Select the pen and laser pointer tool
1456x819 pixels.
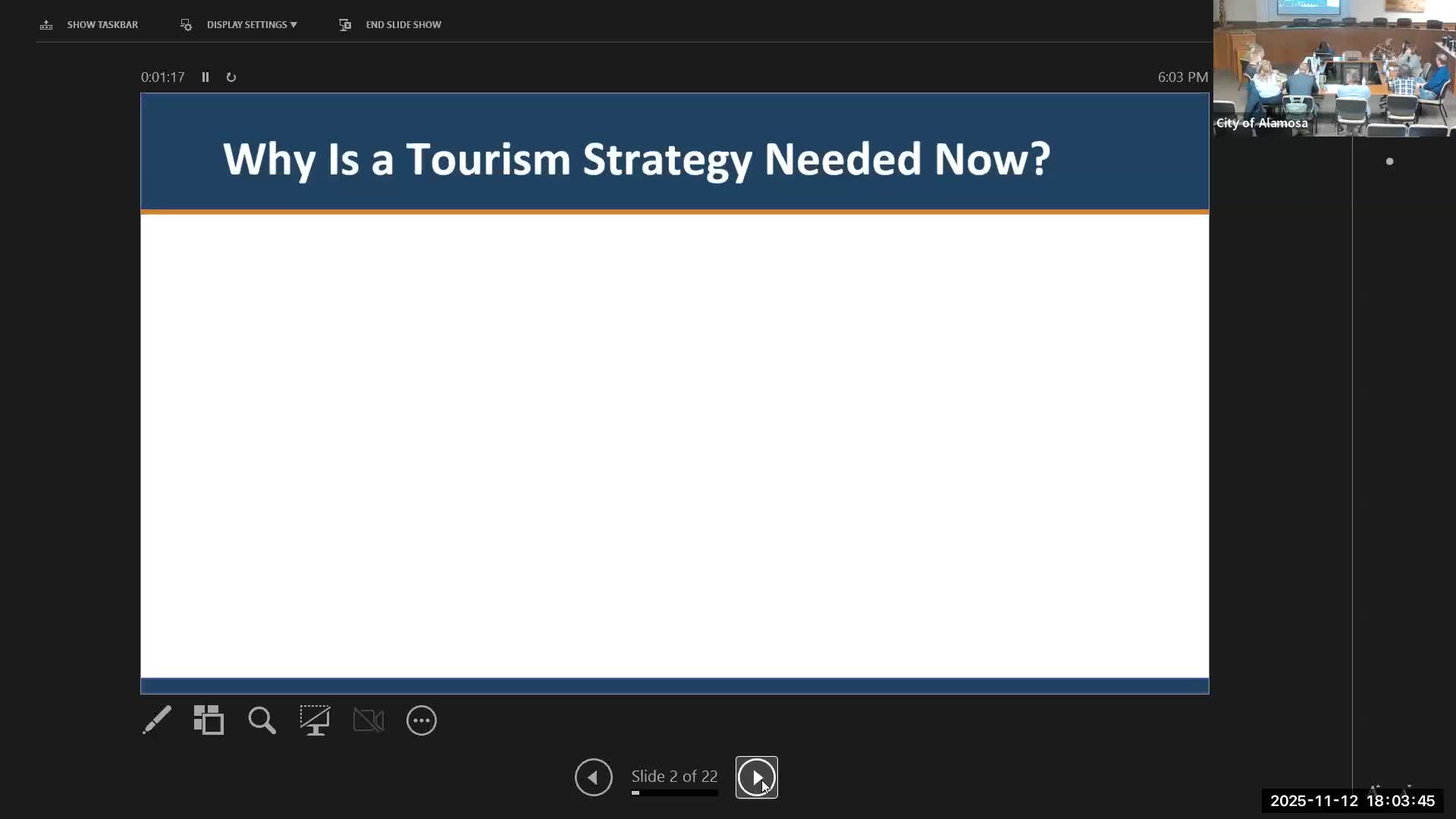(x=157, y=720)
